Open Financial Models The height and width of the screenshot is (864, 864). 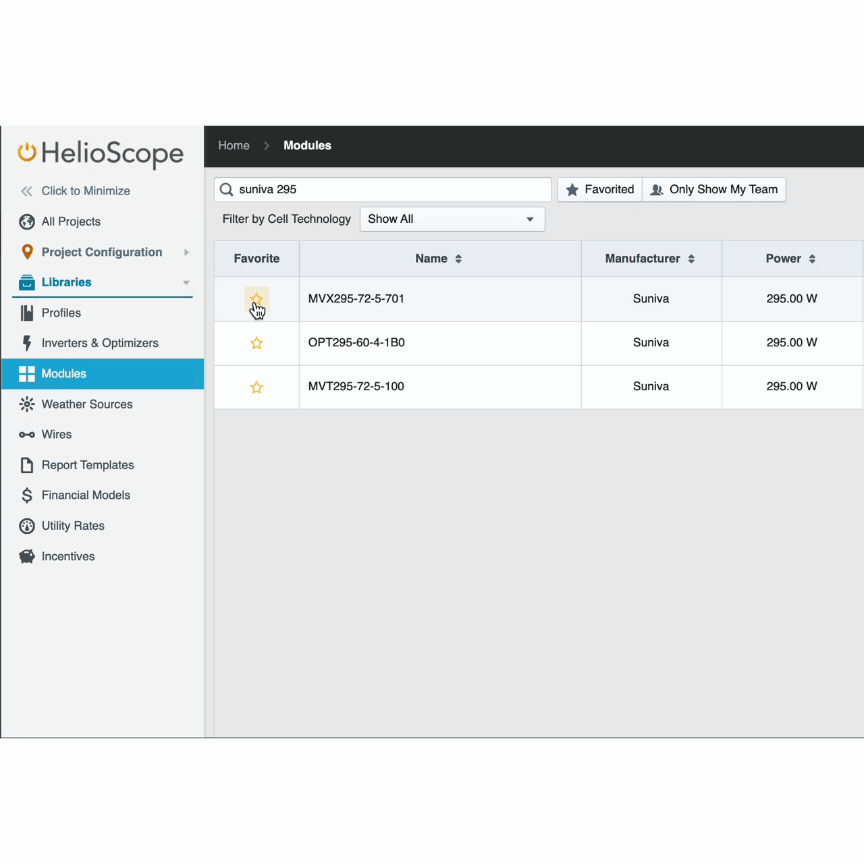(x=86, y=495)
